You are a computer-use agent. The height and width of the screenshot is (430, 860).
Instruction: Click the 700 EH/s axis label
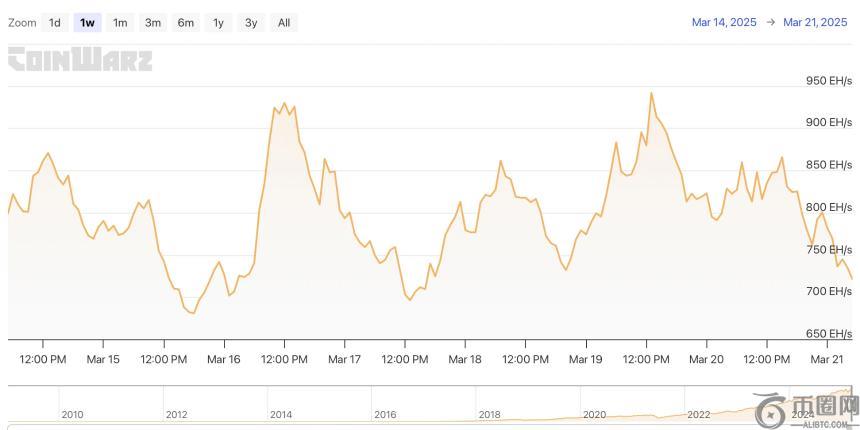829,291
